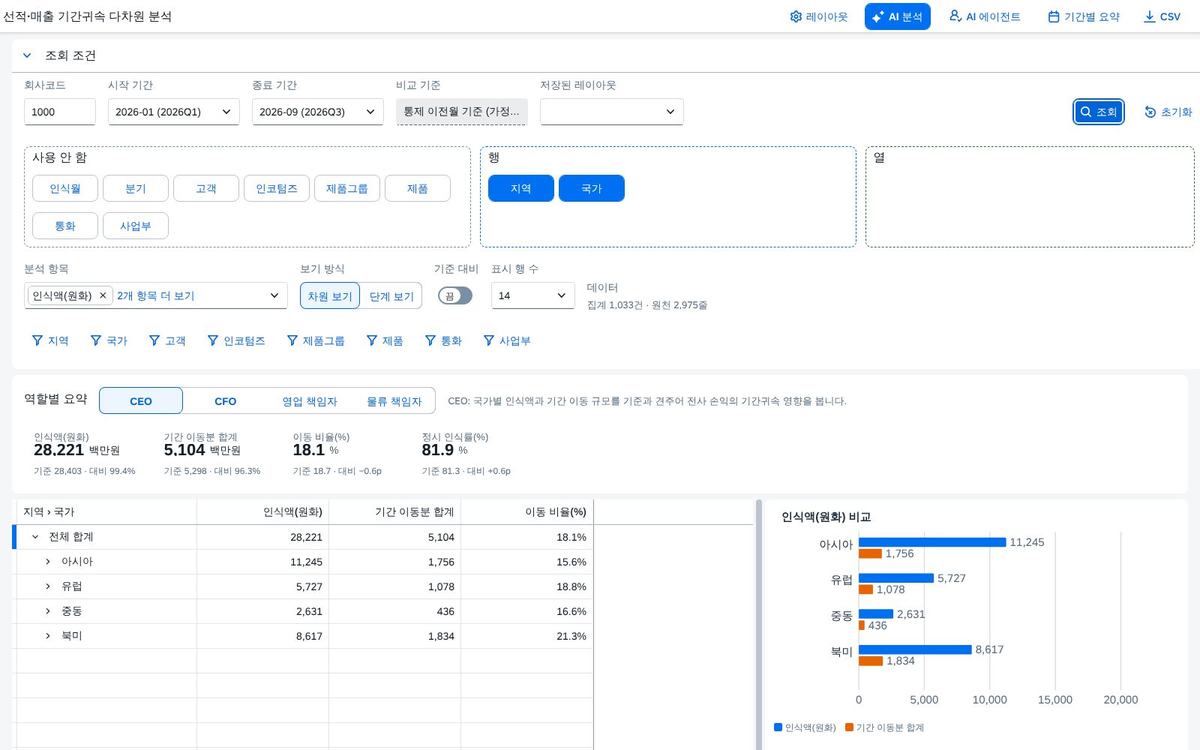Screen dimensions: 1200x750
Task: Reset conditions with 초기화
Action: (1168, 112)
